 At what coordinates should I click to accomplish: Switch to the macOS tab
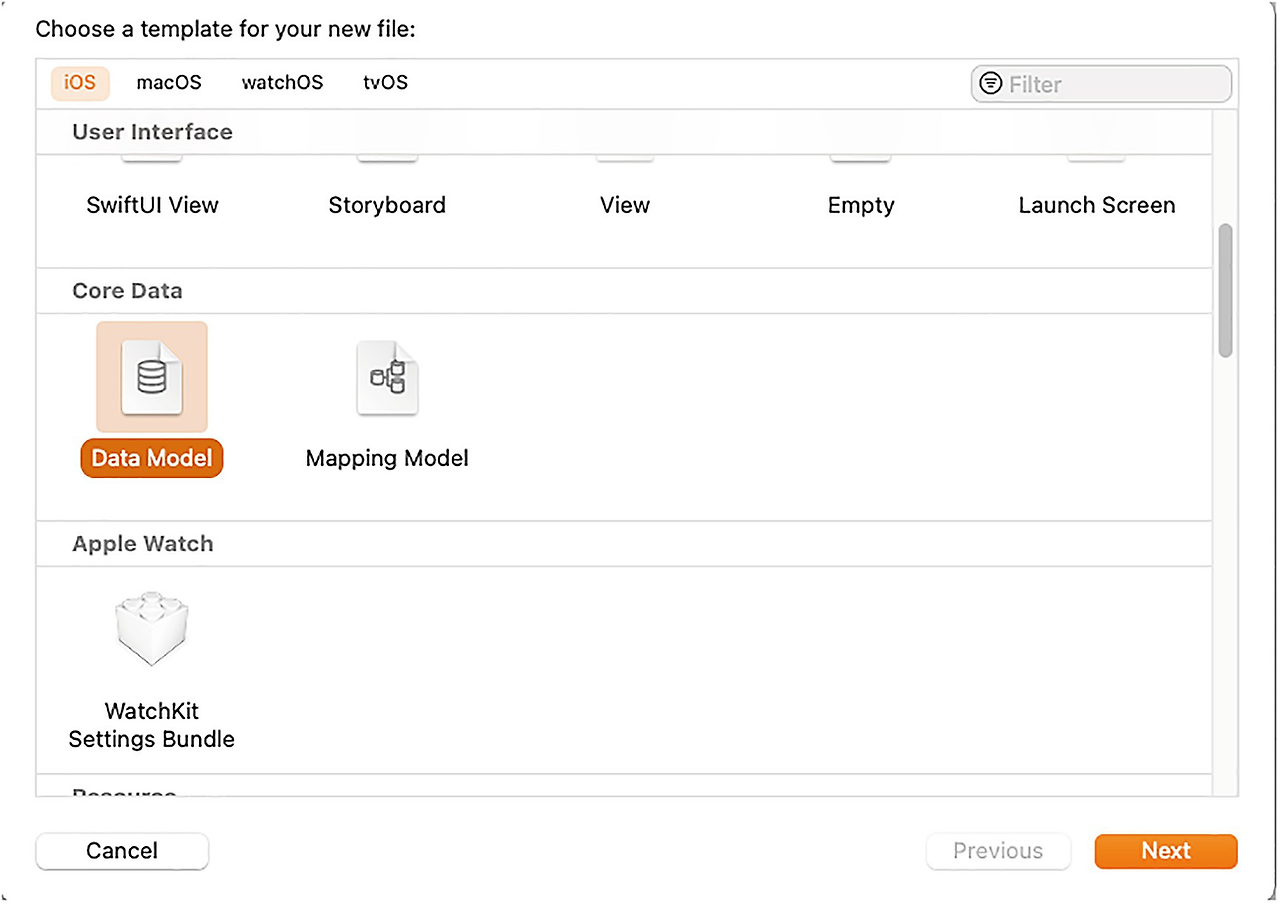click(x=169, y=83)
